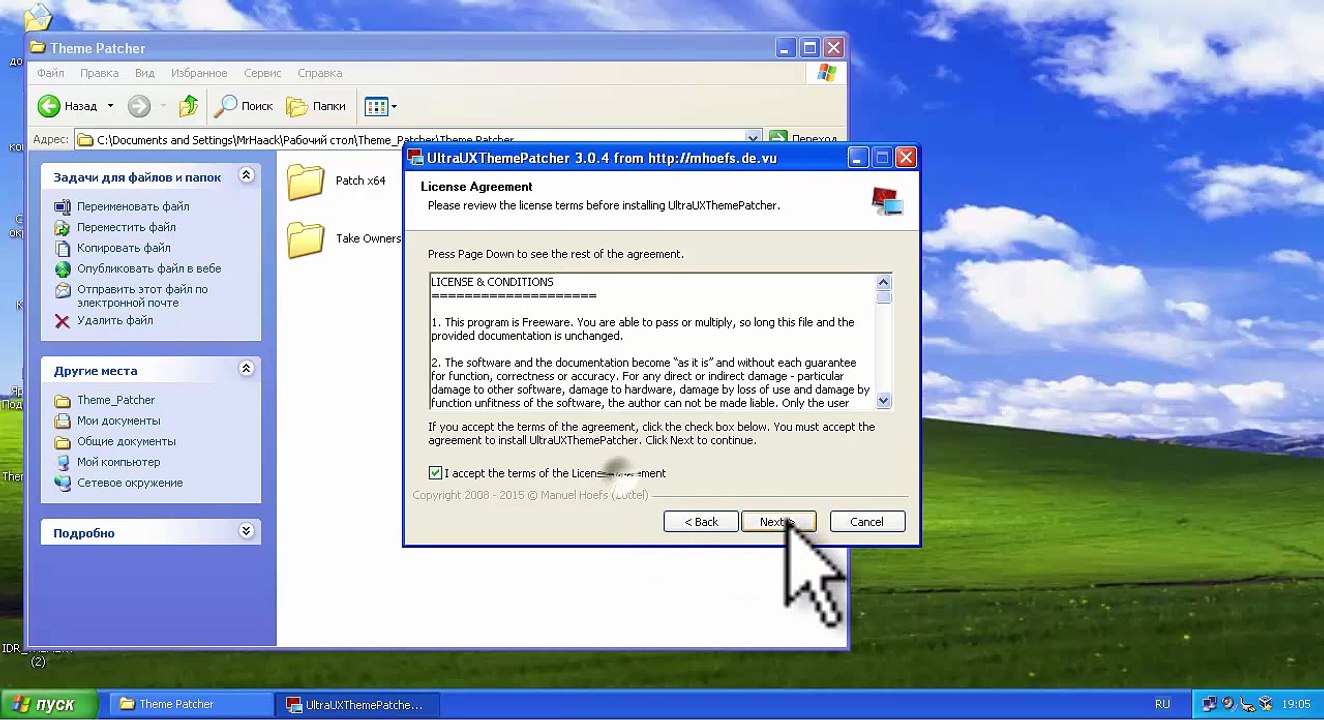Click Переместить файл task link

tap(126, 227)
